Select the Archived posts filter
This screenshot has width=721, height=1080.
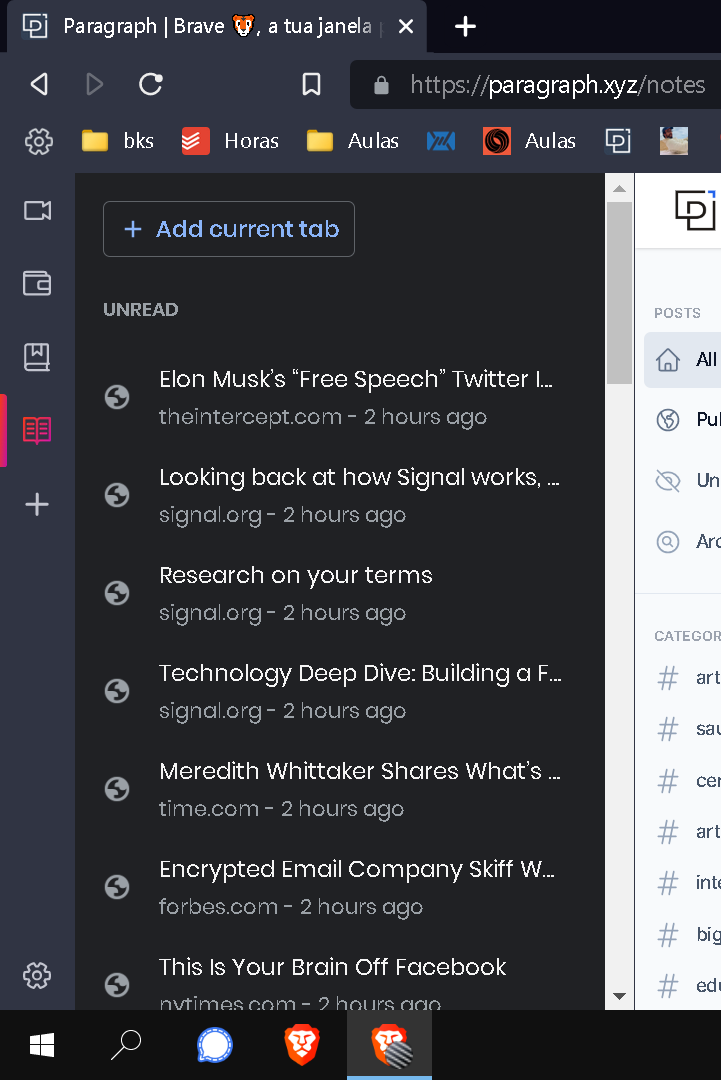pos(687,541)
